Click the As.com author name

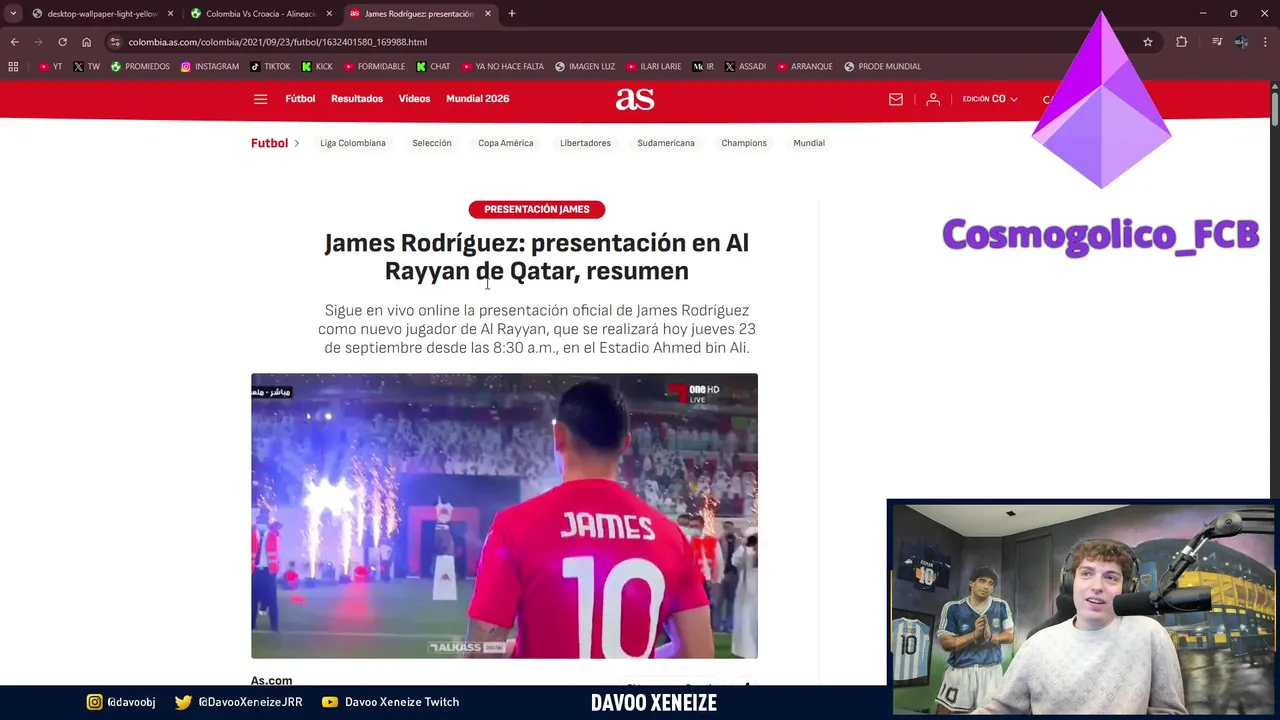coord(271,680)
